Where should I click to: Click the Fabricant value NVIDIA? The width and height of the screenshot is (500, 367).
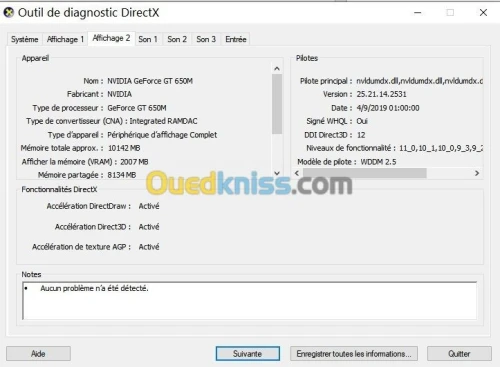click(x=119, y=94)
